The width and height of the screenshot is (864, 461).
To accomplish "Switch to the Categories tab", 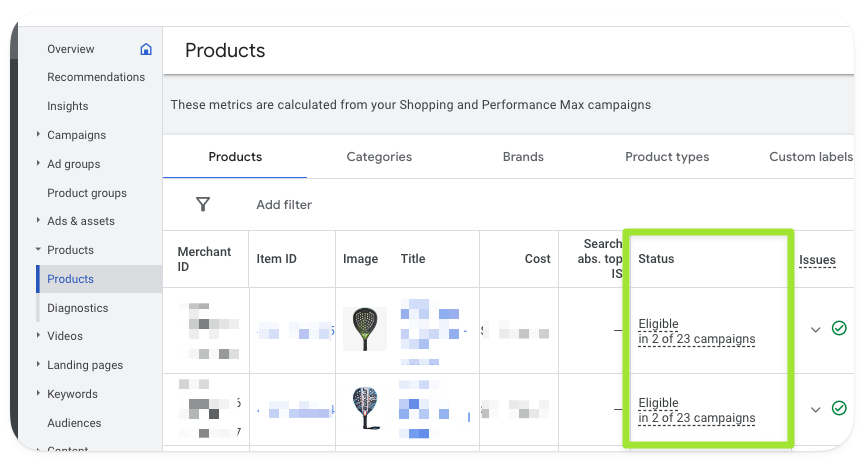I will (x=379, y=157).
